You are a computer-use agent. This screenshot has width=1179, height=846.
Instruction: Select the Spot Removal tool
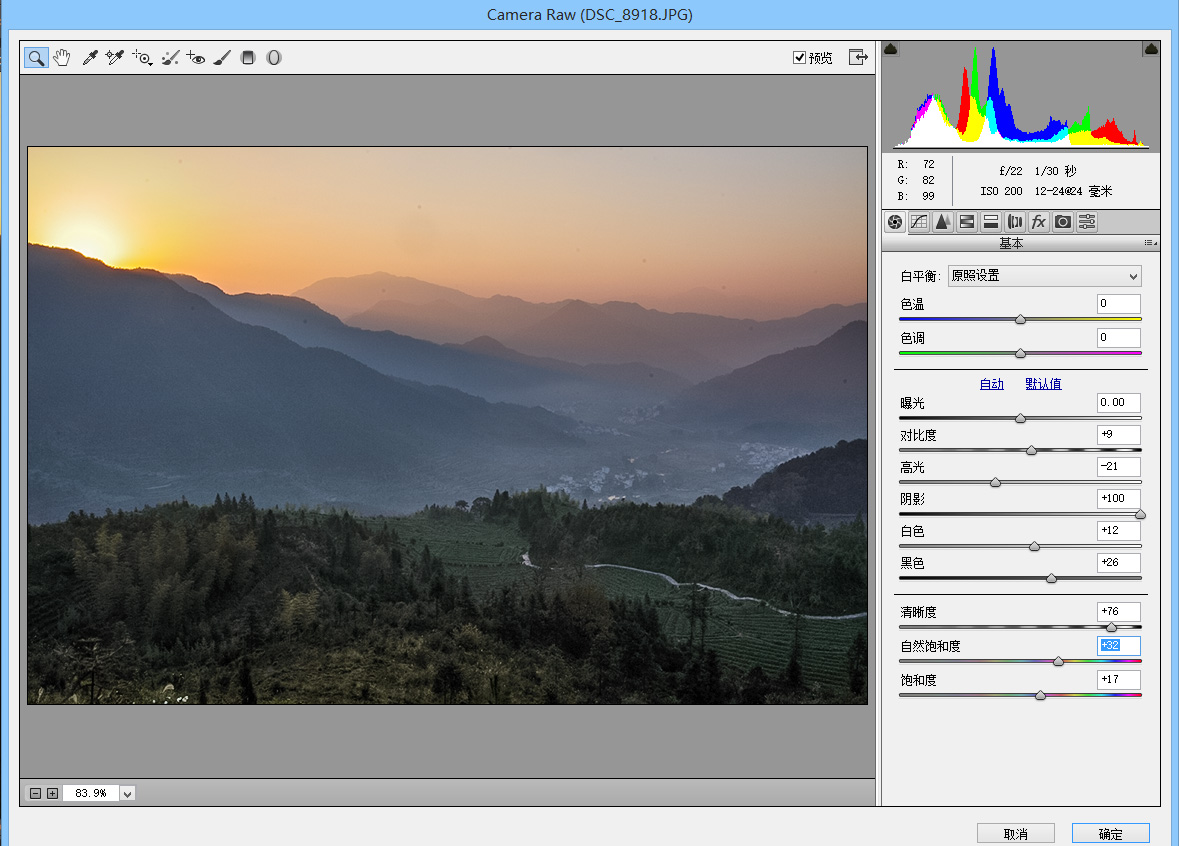171,58
